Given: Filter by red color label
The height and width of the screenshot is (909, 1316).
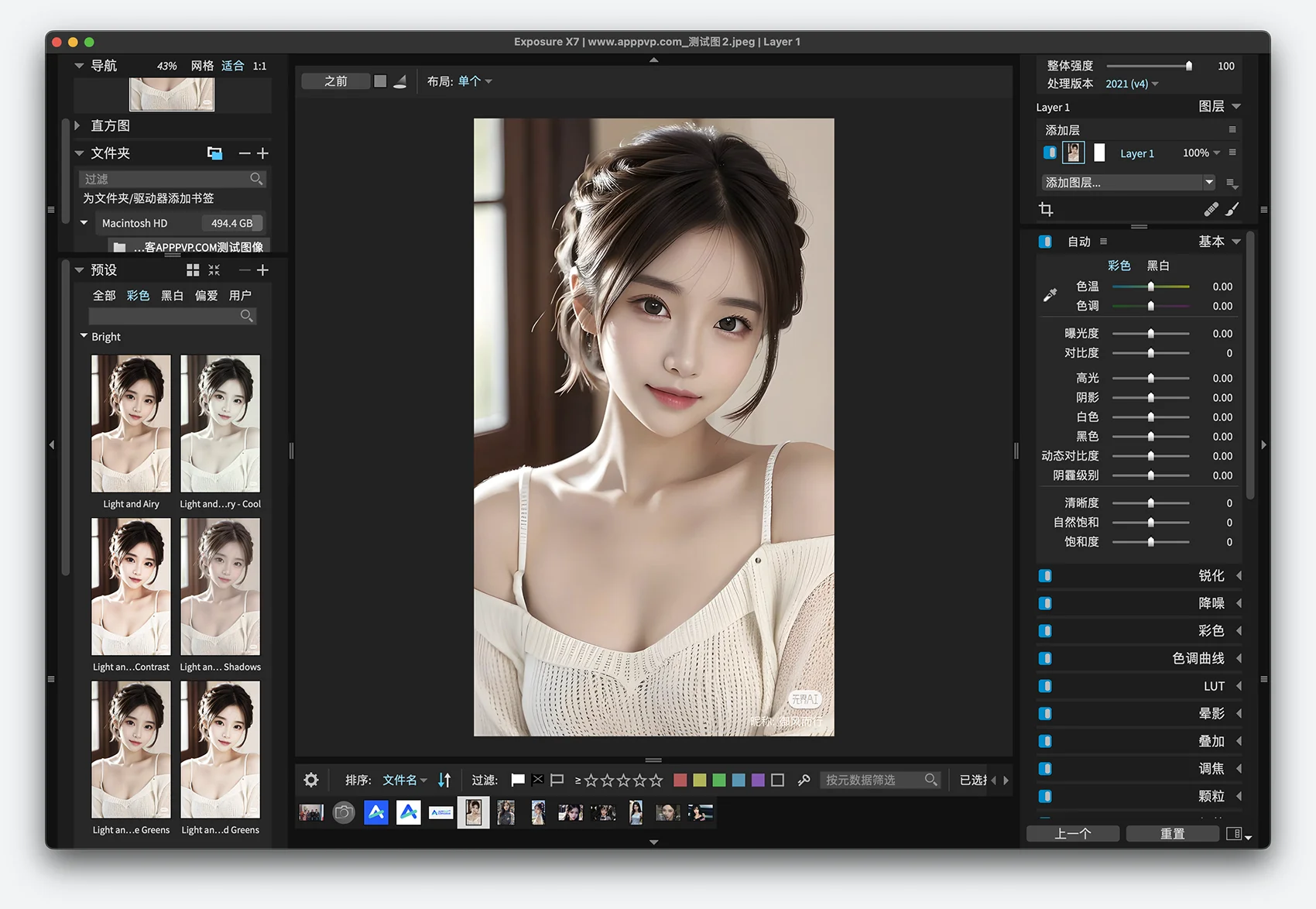Looking at the screenshot, I should click(x=680, y=780).
